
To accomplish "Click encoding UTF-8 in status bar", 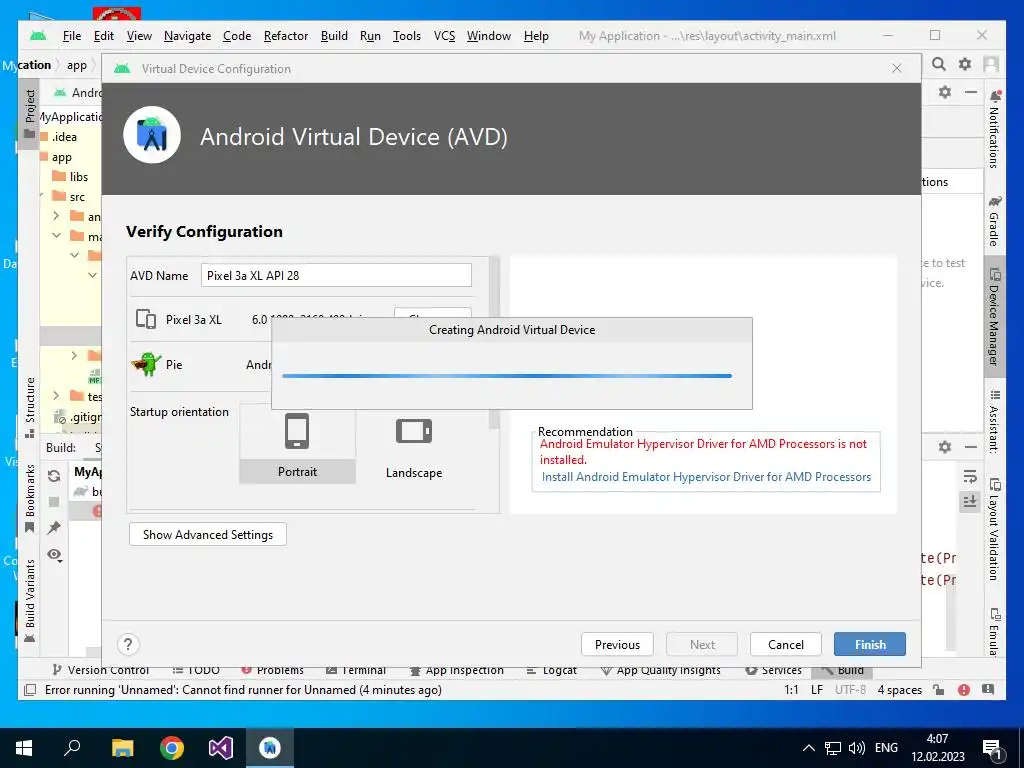I will (850, 690).
